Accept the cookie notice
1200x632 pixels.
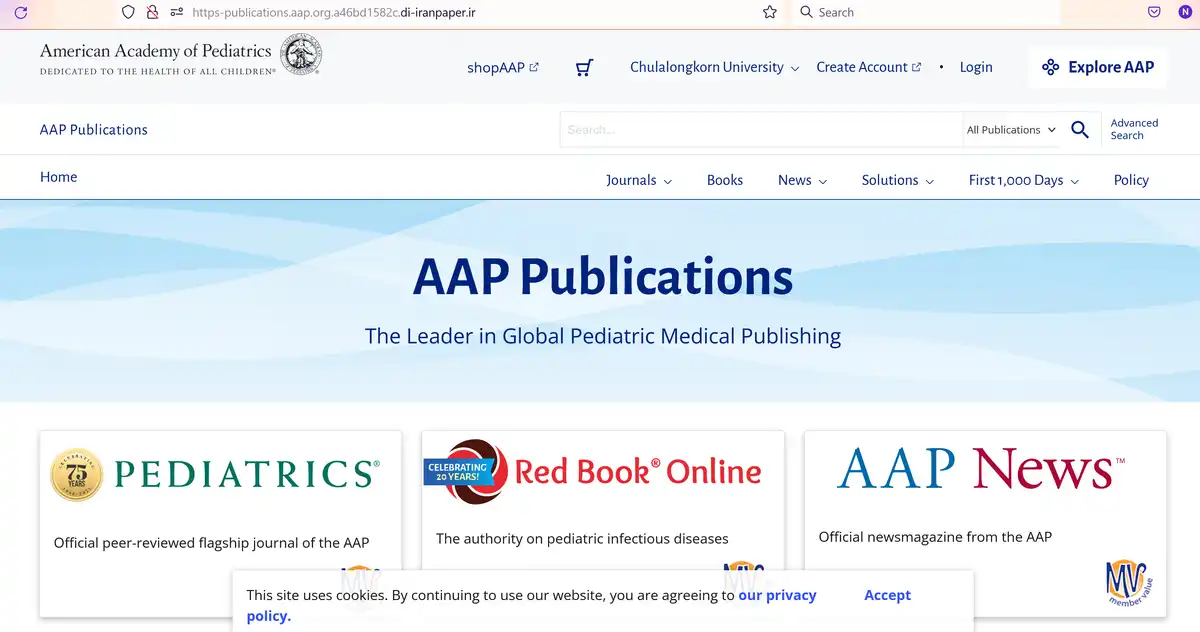[x=887, y=595]
